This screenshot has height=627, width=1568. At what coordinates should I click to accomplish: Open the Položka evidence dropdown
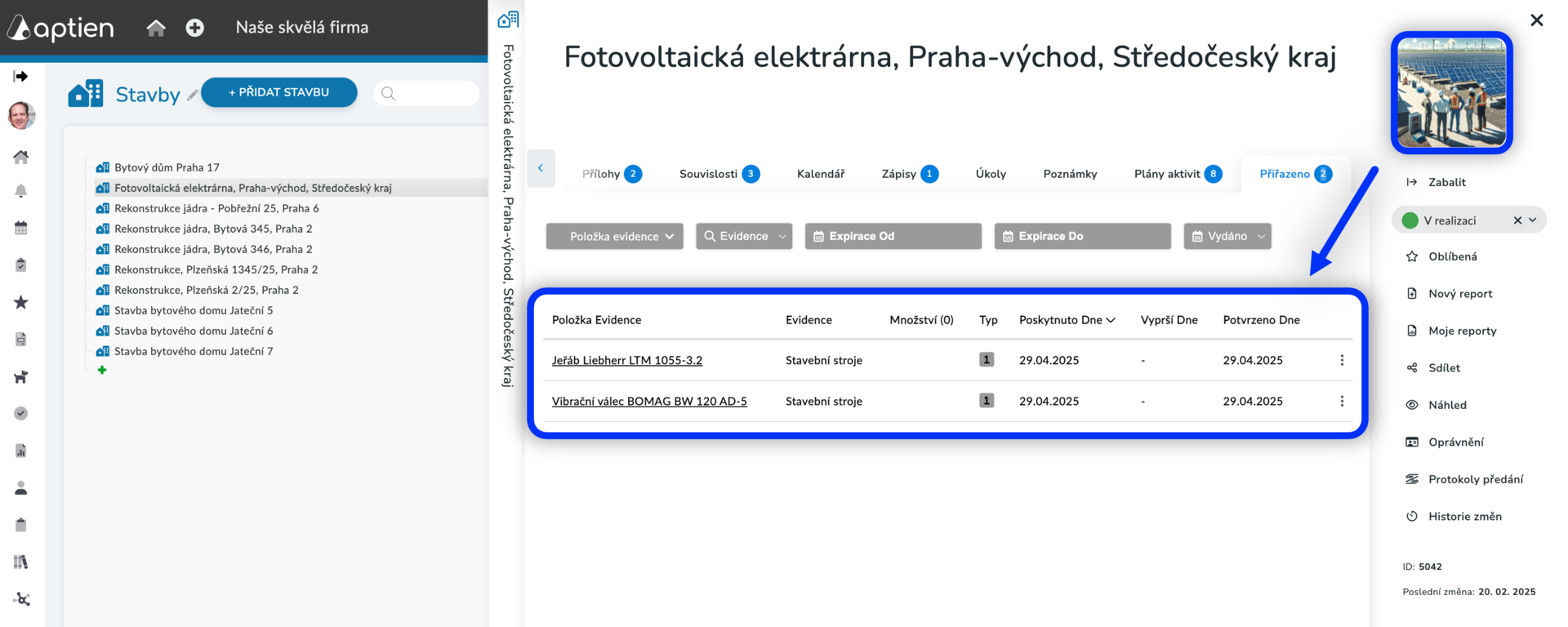[x=615, y=236]
